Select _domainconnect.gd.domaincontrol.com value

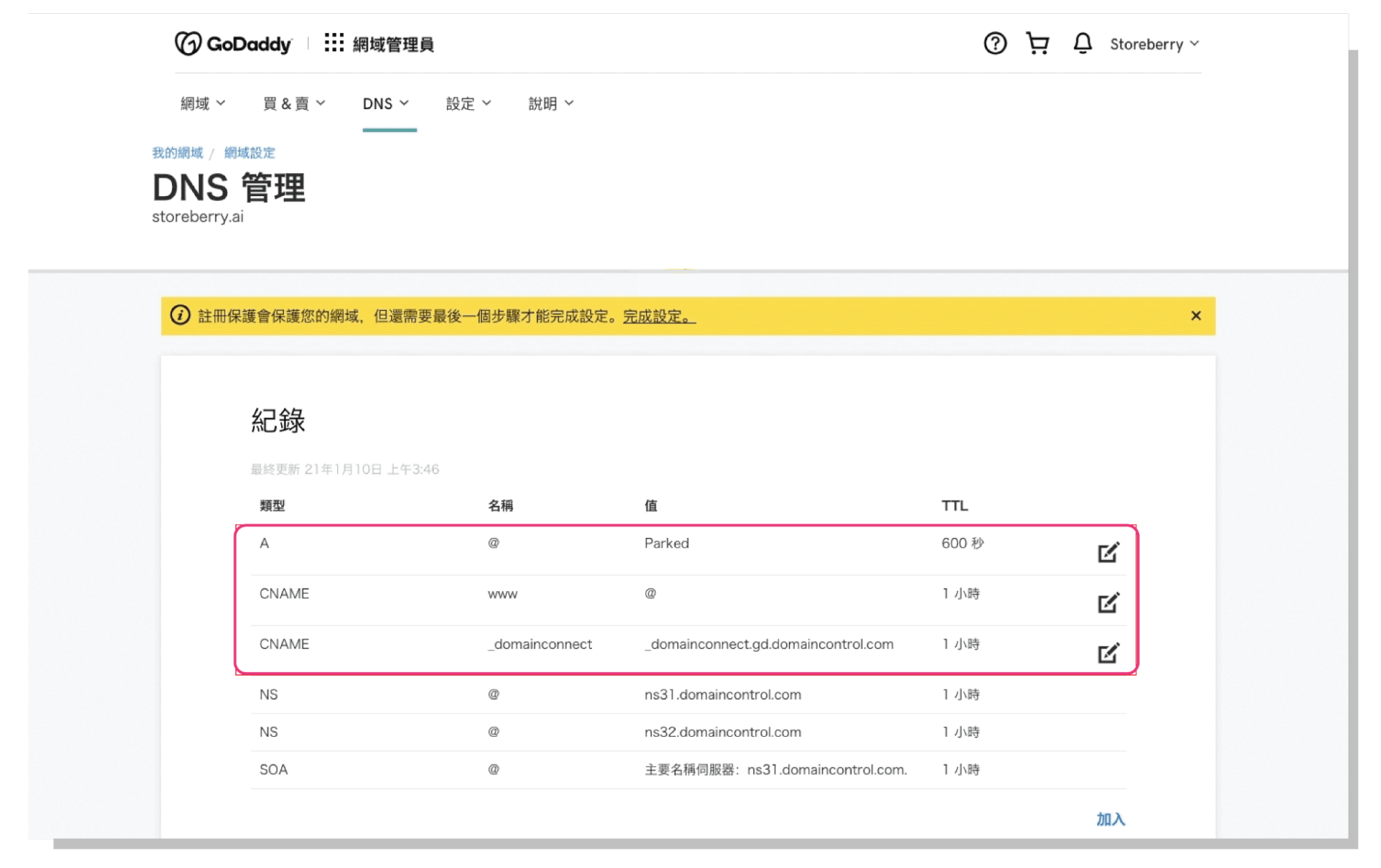click(x=769, y=644)
